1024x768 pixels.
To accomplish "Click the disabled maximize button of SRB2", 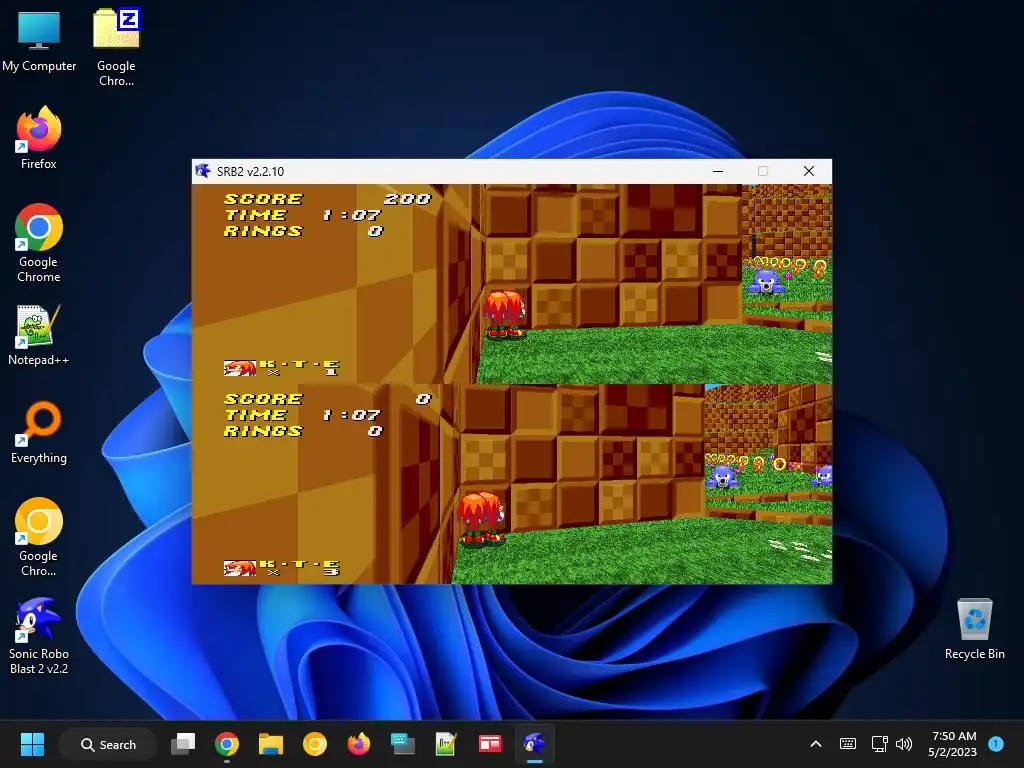I will pyautogui.click(x=763, y=171).
